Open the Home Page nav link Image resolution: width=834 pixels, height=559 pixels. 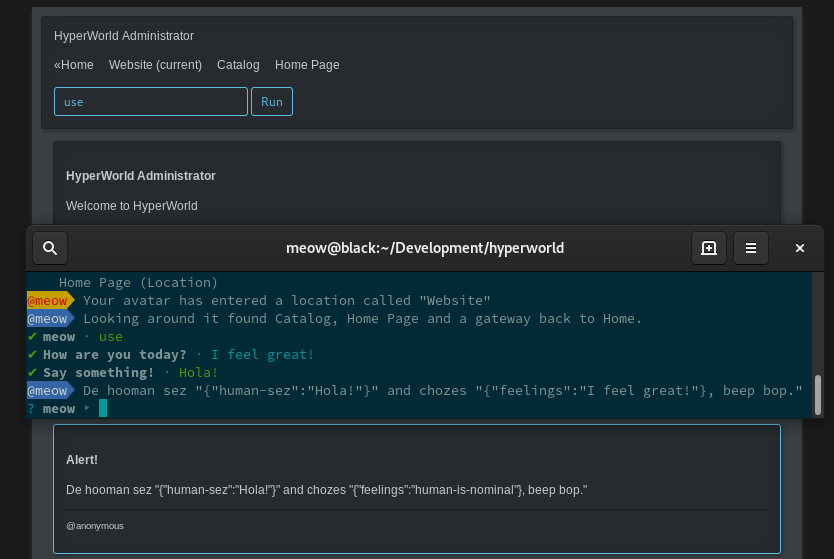coord(307,65)
